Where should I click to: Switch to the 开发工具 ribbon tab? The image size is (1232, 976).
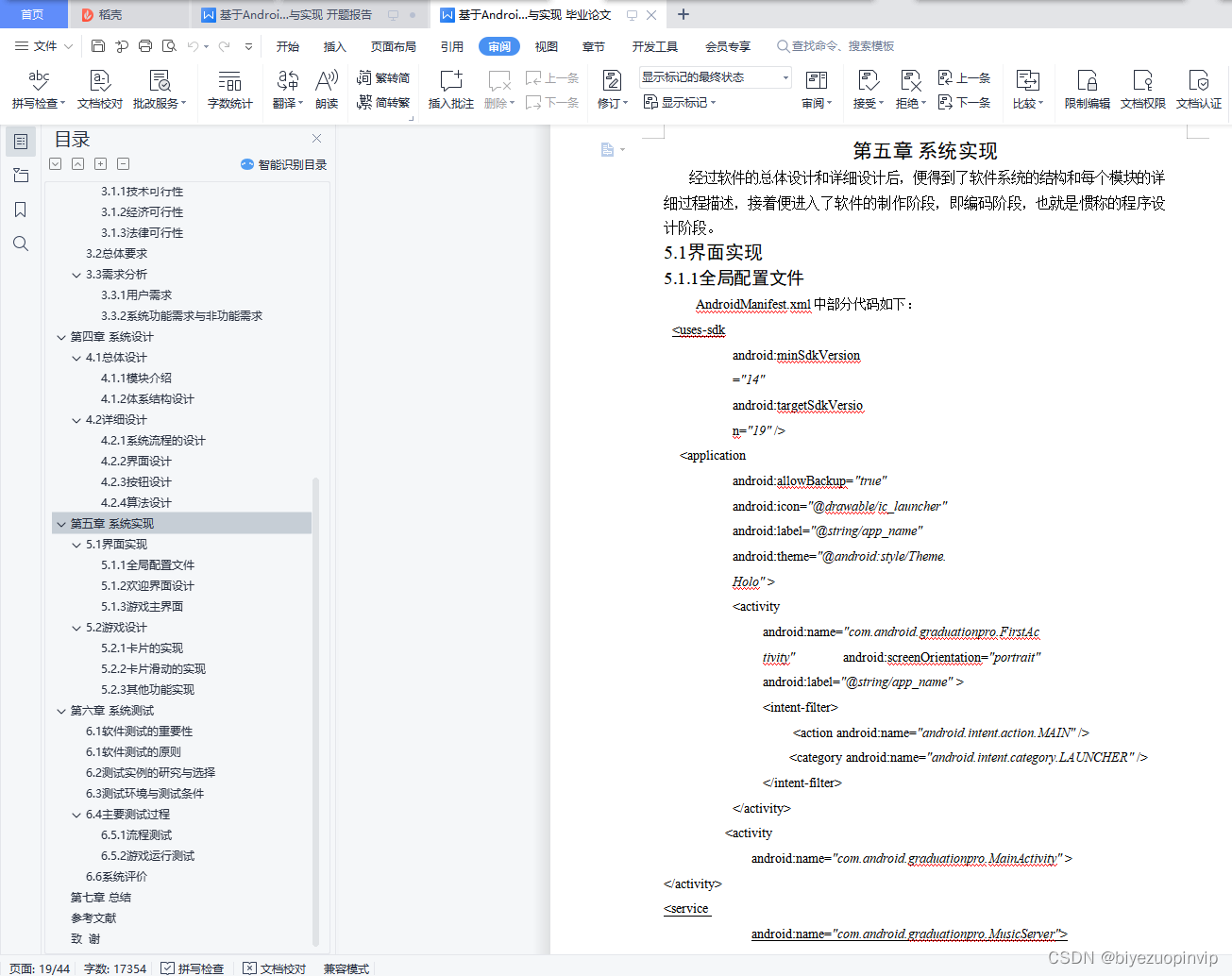(x=655, y=46)
